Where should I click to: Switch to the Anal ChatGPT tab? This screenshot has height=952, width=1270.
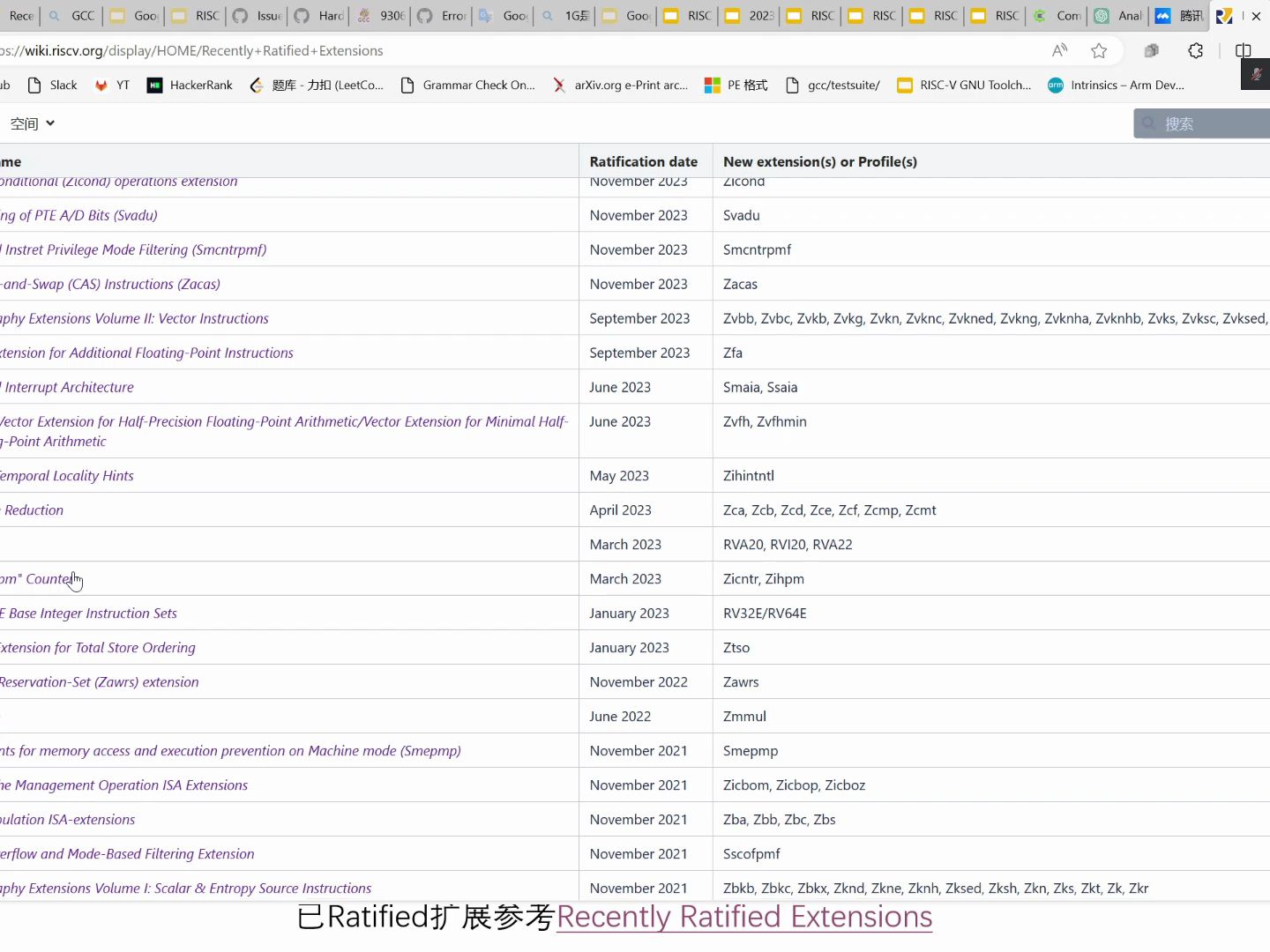point(1118,16)
